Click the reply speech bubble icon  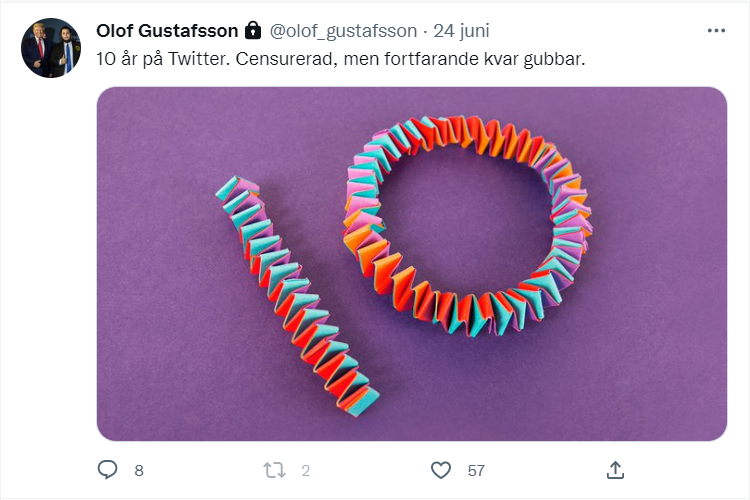click(x=107, y=470)
